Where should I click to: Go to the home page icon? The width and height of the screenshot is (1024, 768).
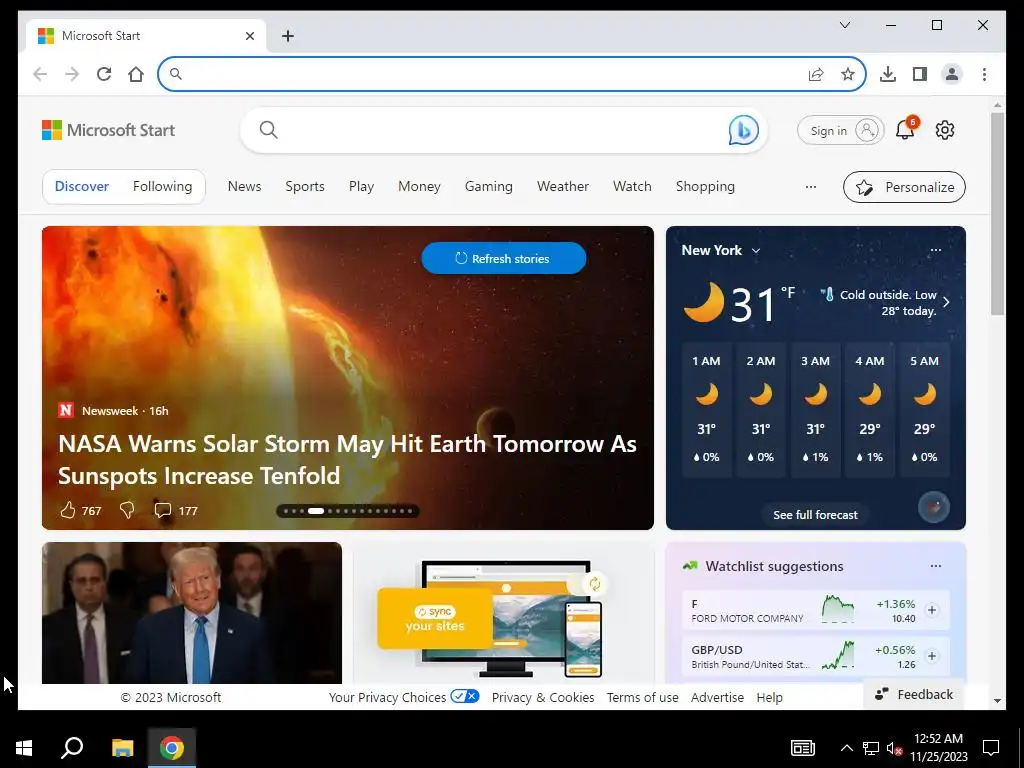136,74
